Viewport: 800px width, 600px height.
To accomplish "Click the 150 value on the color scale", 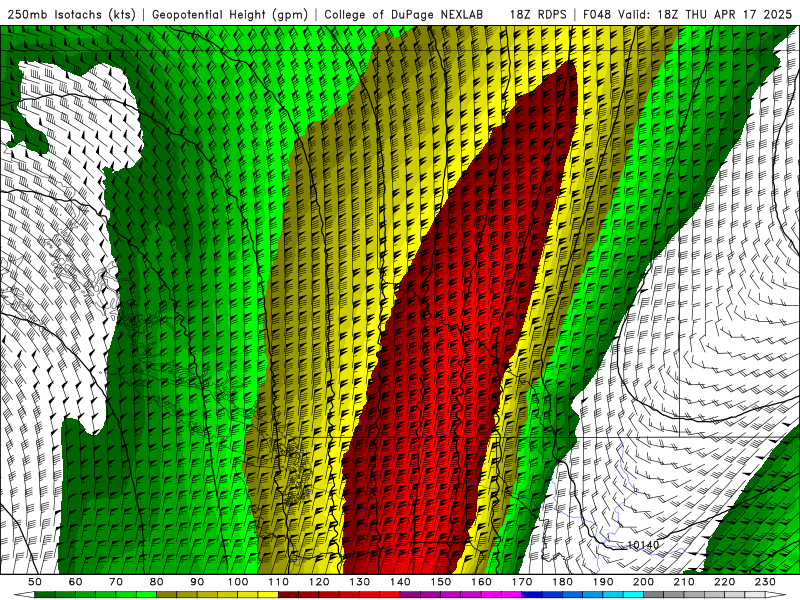I will tap(441, 582).
